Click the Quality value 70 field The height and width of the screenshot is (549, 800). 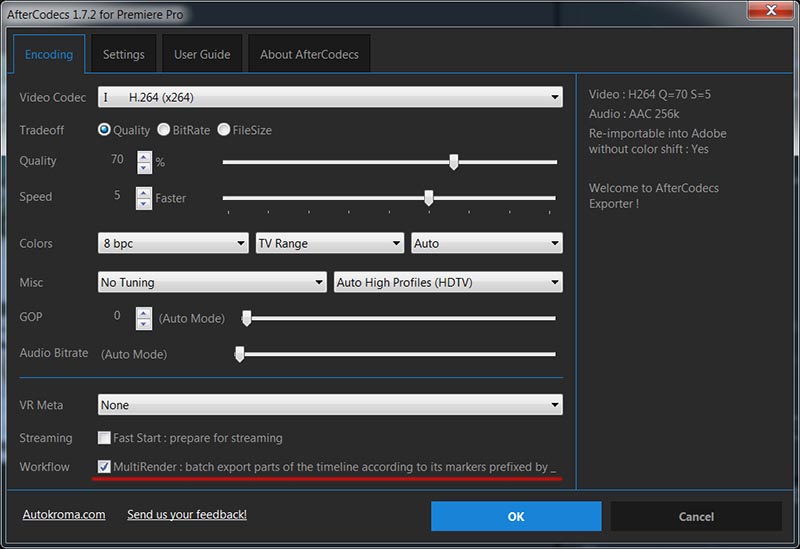pyautogui.click(x=117, y=160)
